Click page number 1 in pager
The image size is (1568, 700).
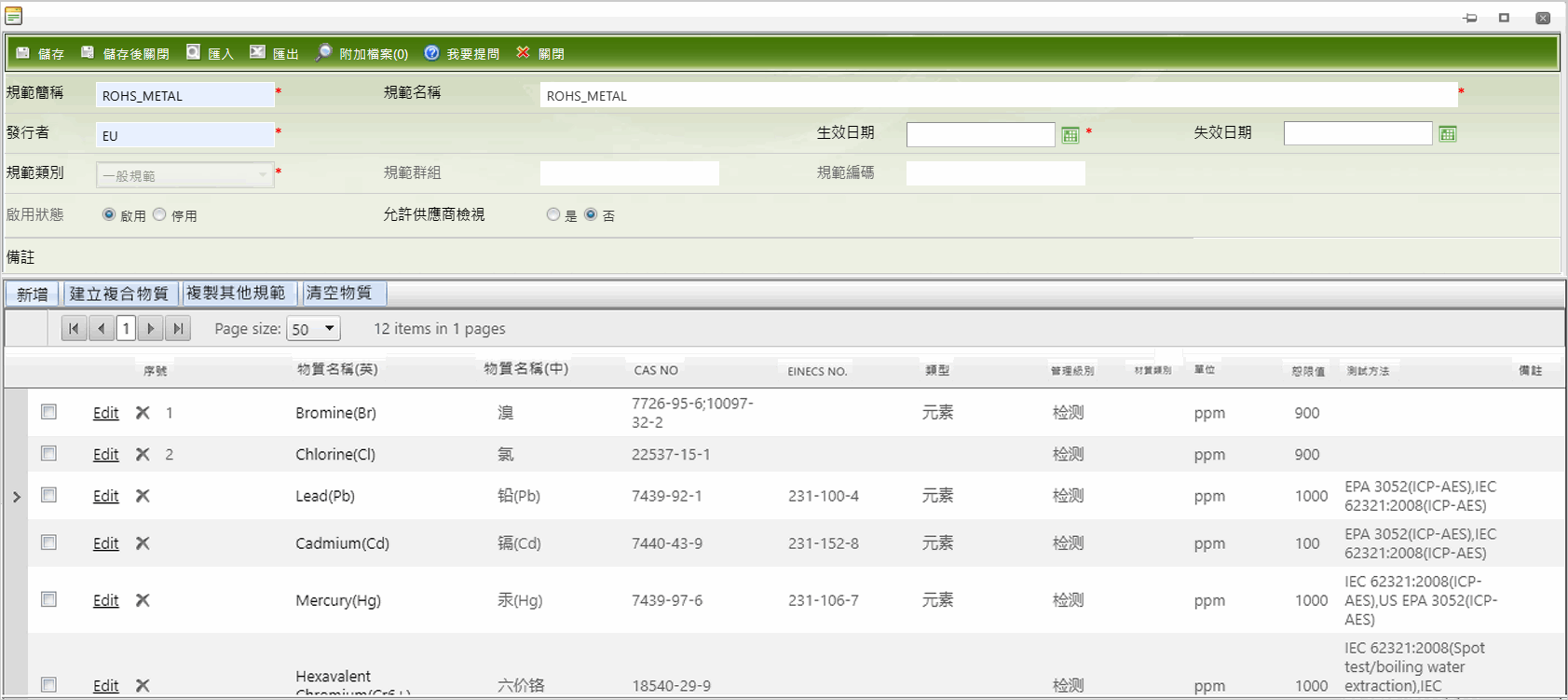[x=126, y=328]
